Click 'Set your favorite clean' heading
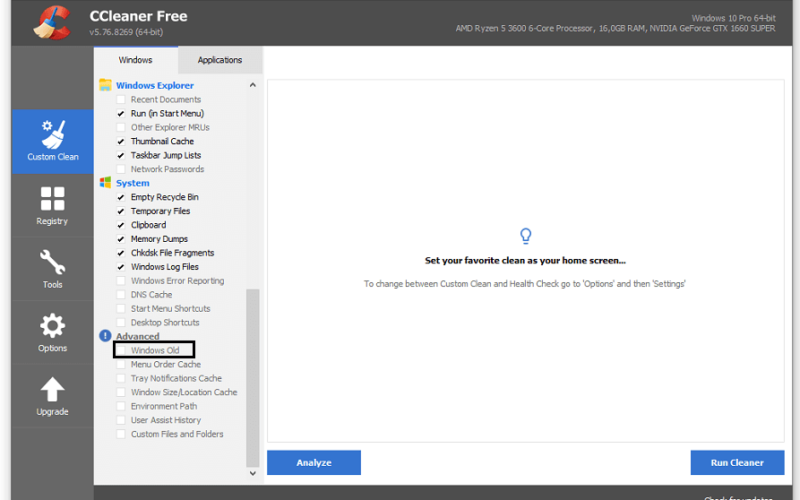800x500 pixels. tap(526, 261)
